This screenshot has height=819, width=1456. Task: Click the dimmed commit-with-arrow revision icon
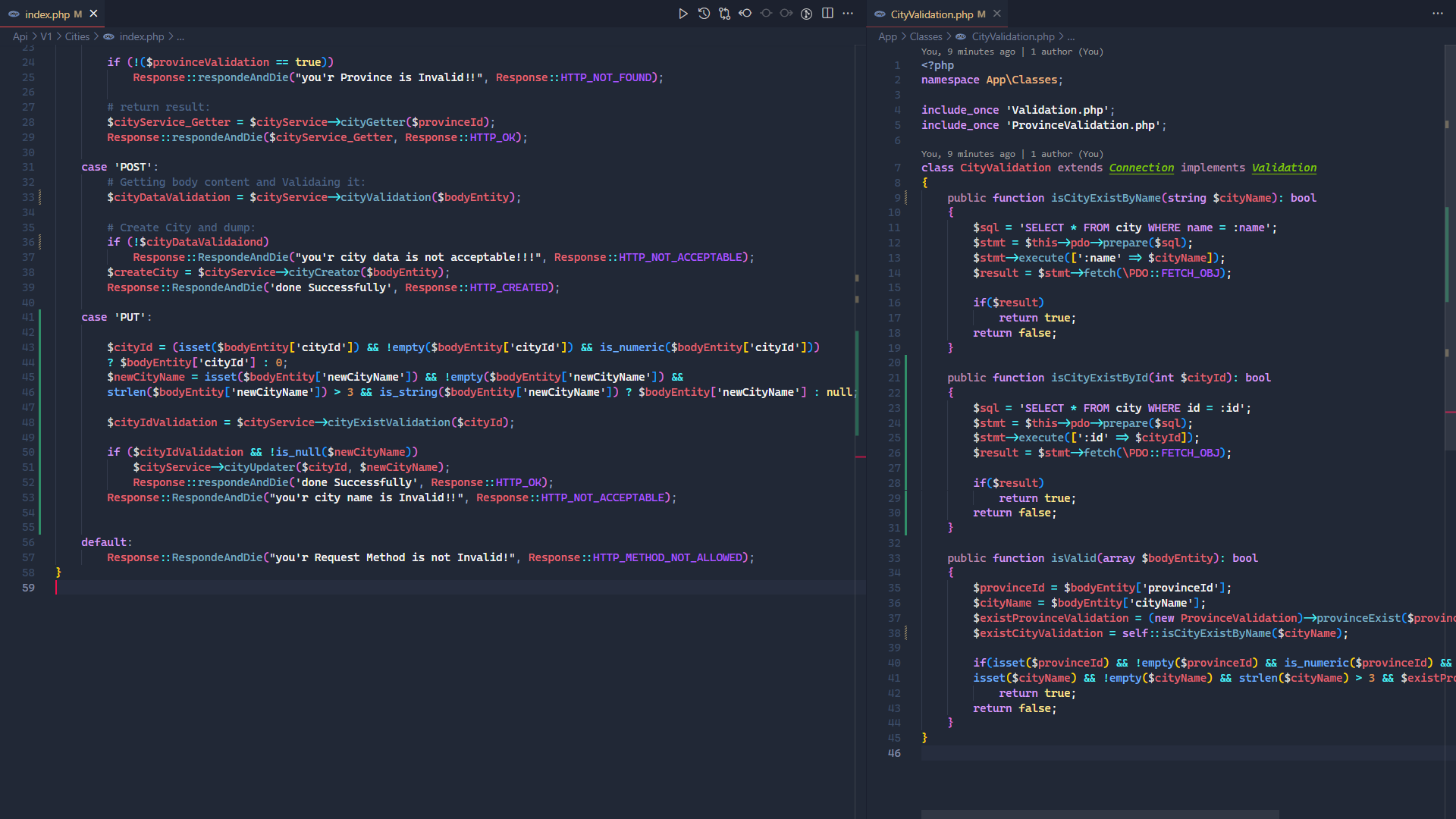point(786,14)
